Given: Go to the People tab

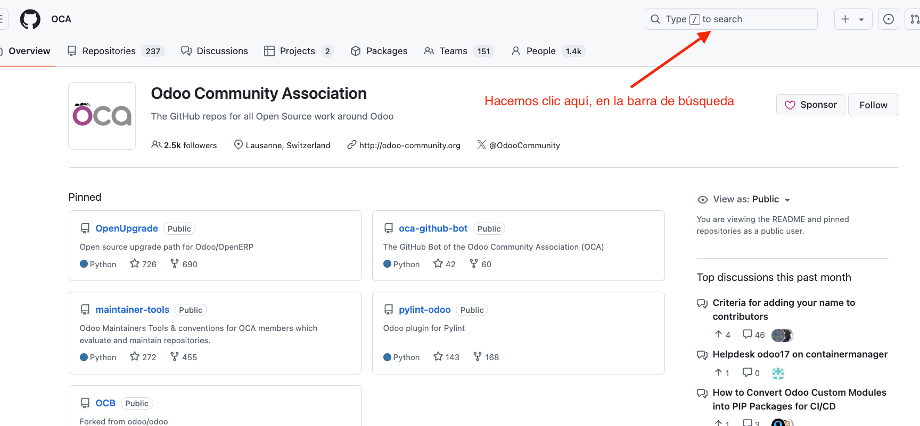Looking at the screenshot, I should pyautogui.click(x=548, y=51).
